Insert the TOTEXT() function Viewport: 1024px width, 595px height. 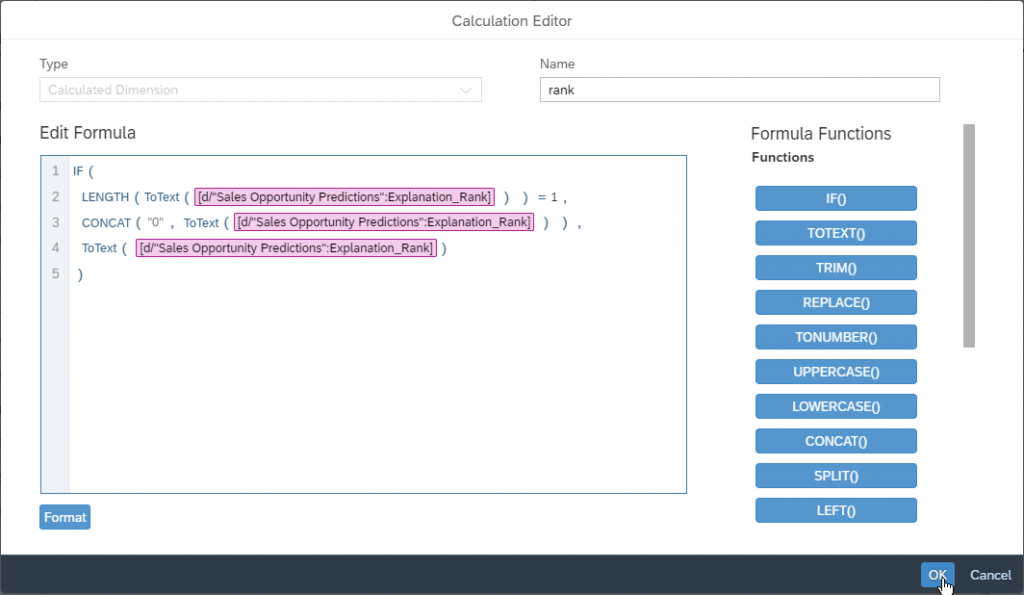click(x=836, y=233)
